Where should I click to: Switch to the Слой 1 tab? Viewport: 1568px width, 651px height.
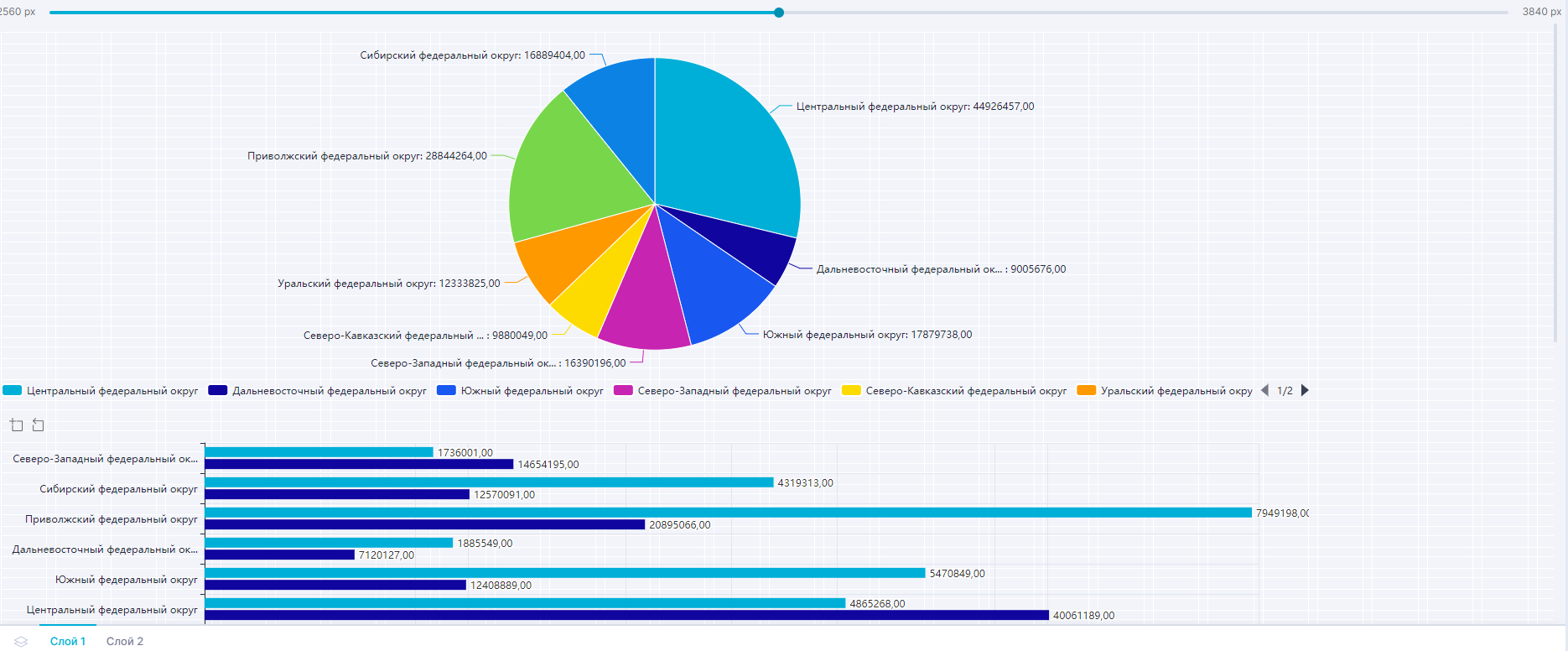(68, 641)
